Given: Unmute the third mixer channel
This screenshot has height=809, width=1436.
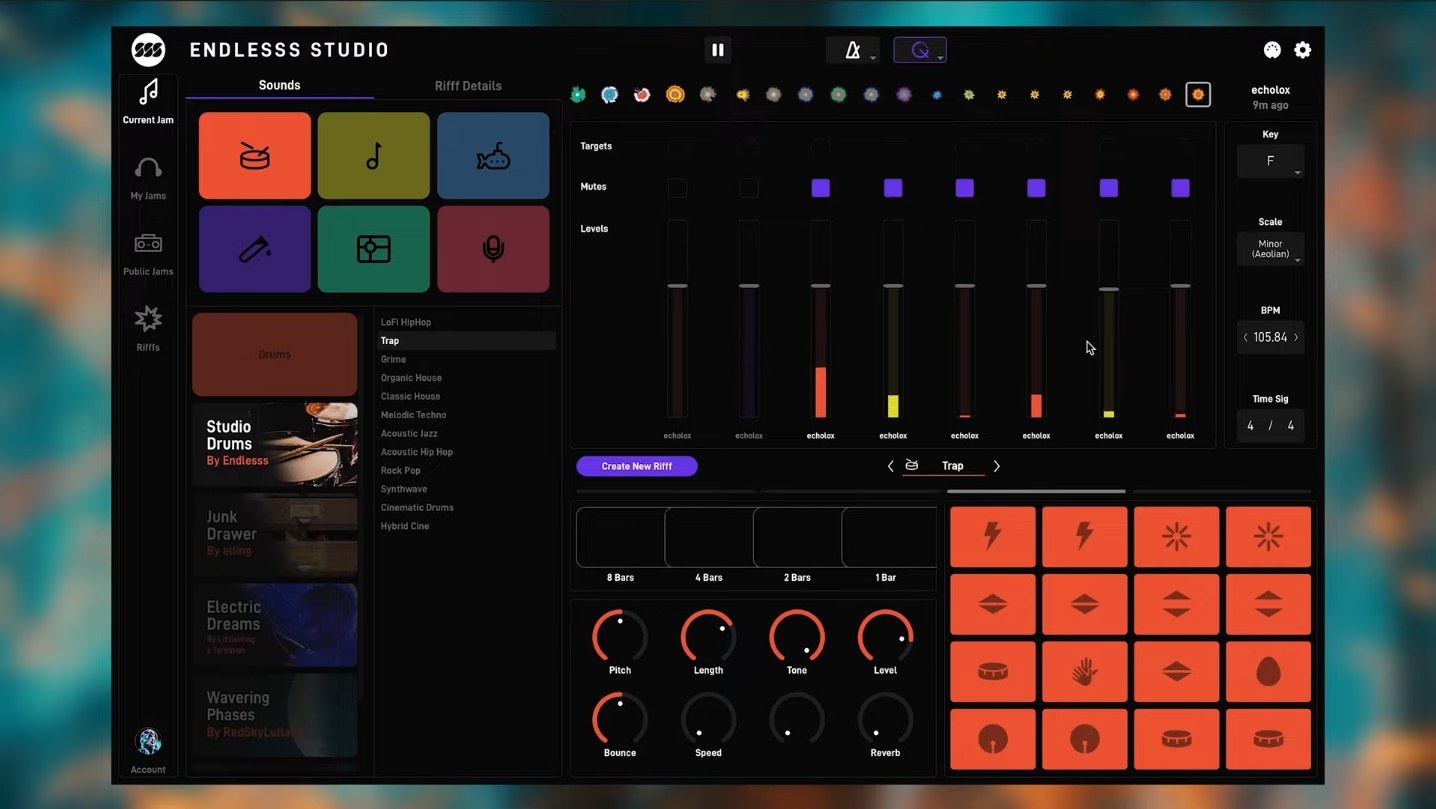Looking at the screenshot, I should click(821, 188).
